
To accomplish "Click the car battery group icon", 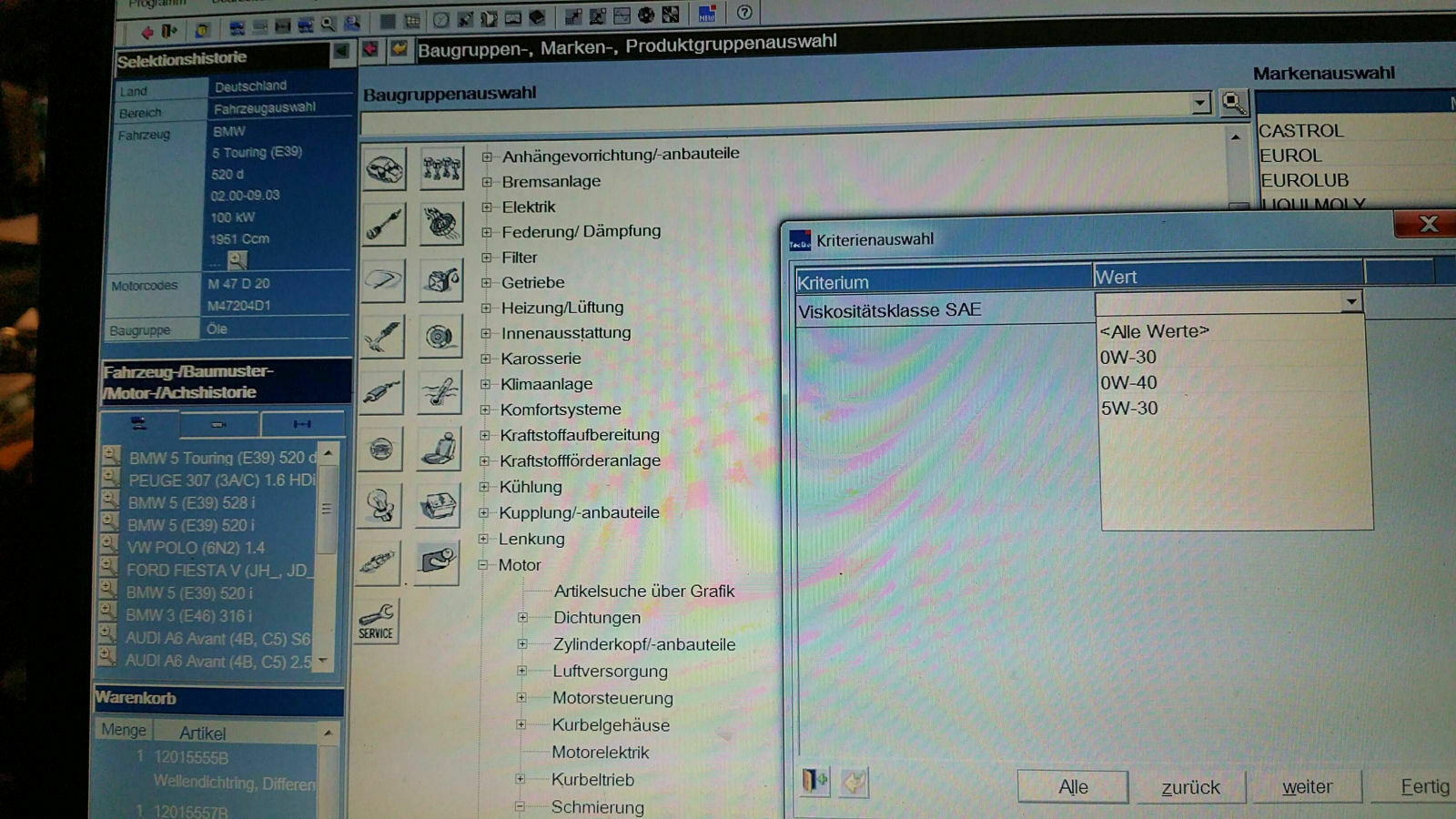I will (438, 505).
